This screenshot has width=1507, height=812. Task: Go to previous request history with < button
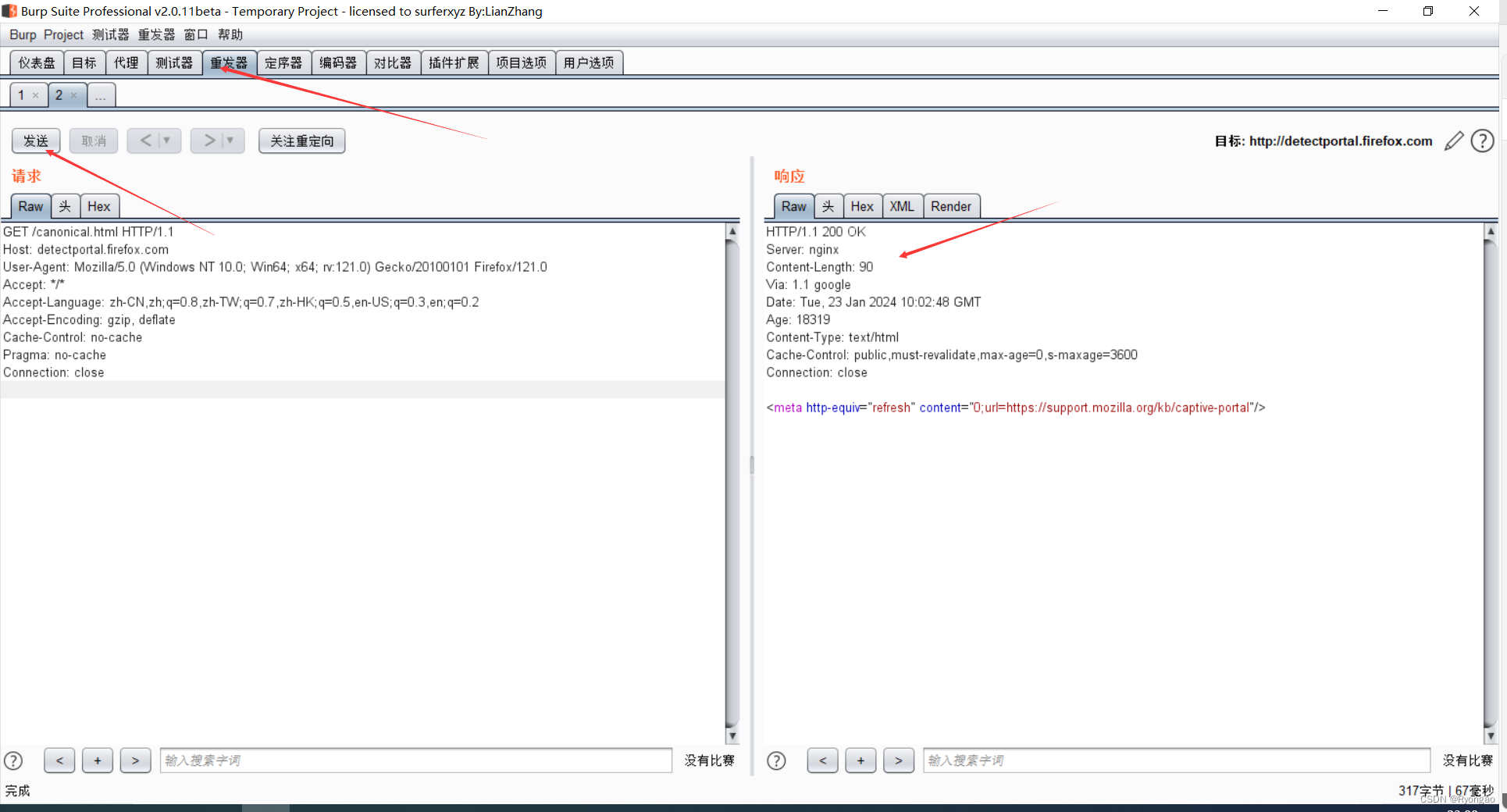(145, 141)
